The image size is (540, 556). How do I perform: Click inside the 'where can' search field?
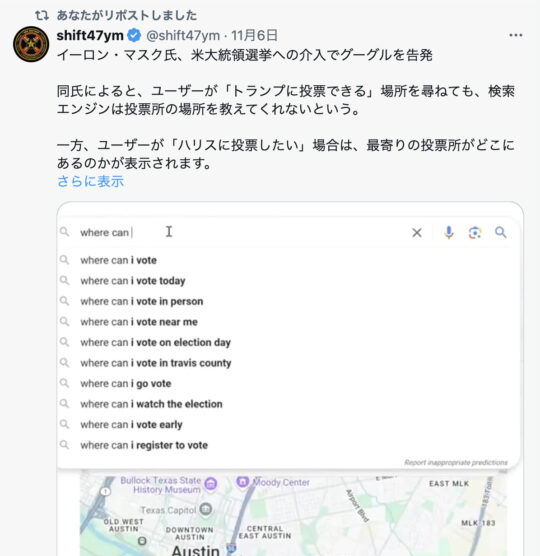245,233
